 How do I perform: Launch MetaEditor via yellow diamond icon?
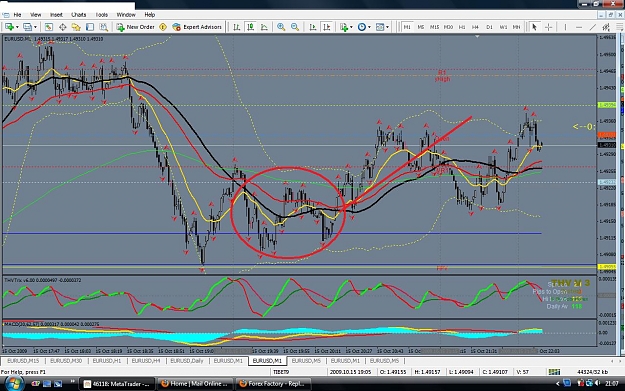click(163, 27)
